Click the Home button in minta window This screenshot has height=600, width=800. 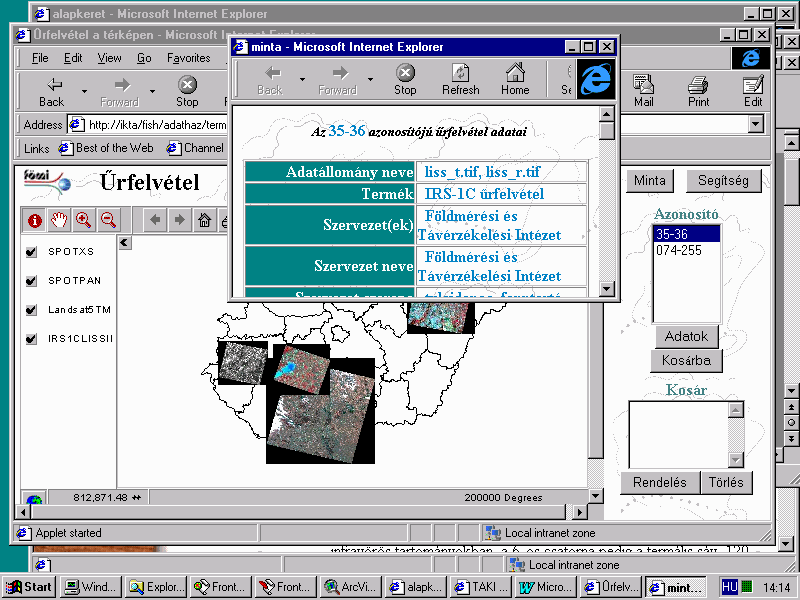click(515, 79)
